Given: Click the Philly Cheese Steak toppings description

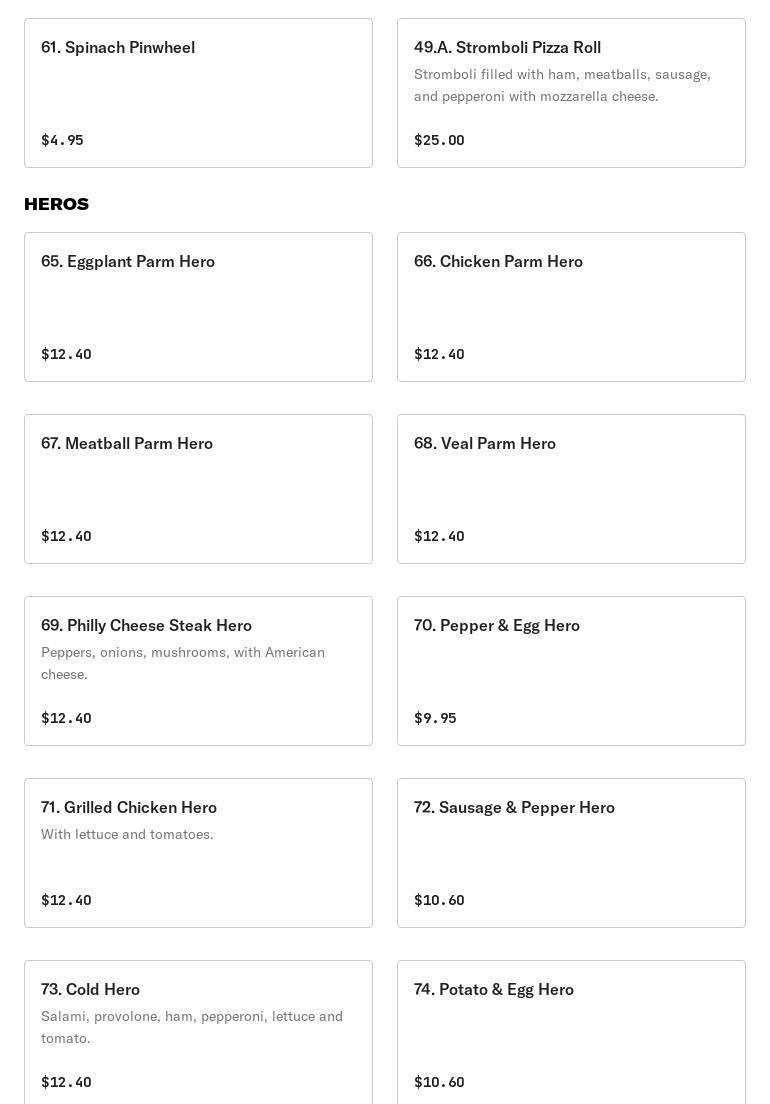Looking at the screenshot, I should click(x=183, y=663).
